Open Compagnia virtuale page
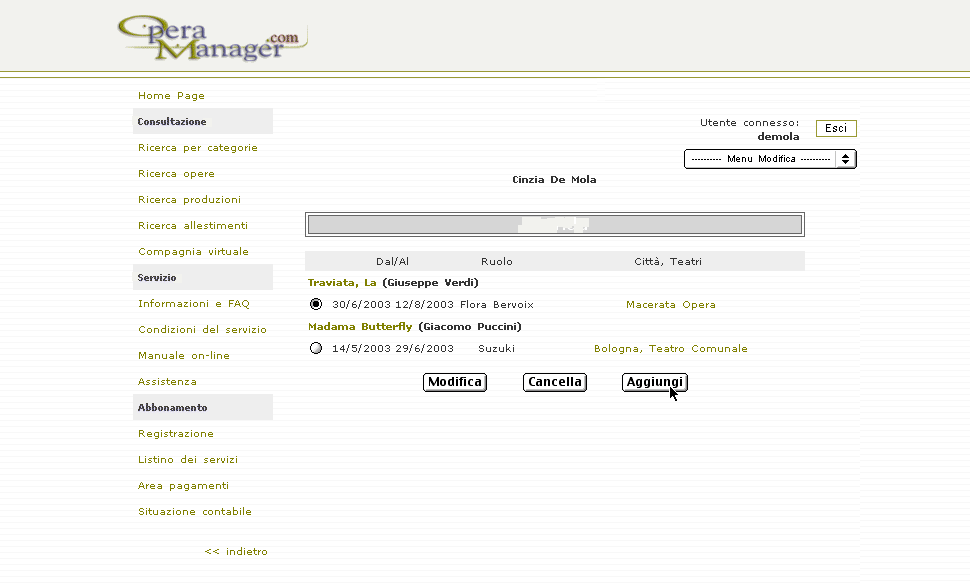Screen dimensions: 970x583 193,252
